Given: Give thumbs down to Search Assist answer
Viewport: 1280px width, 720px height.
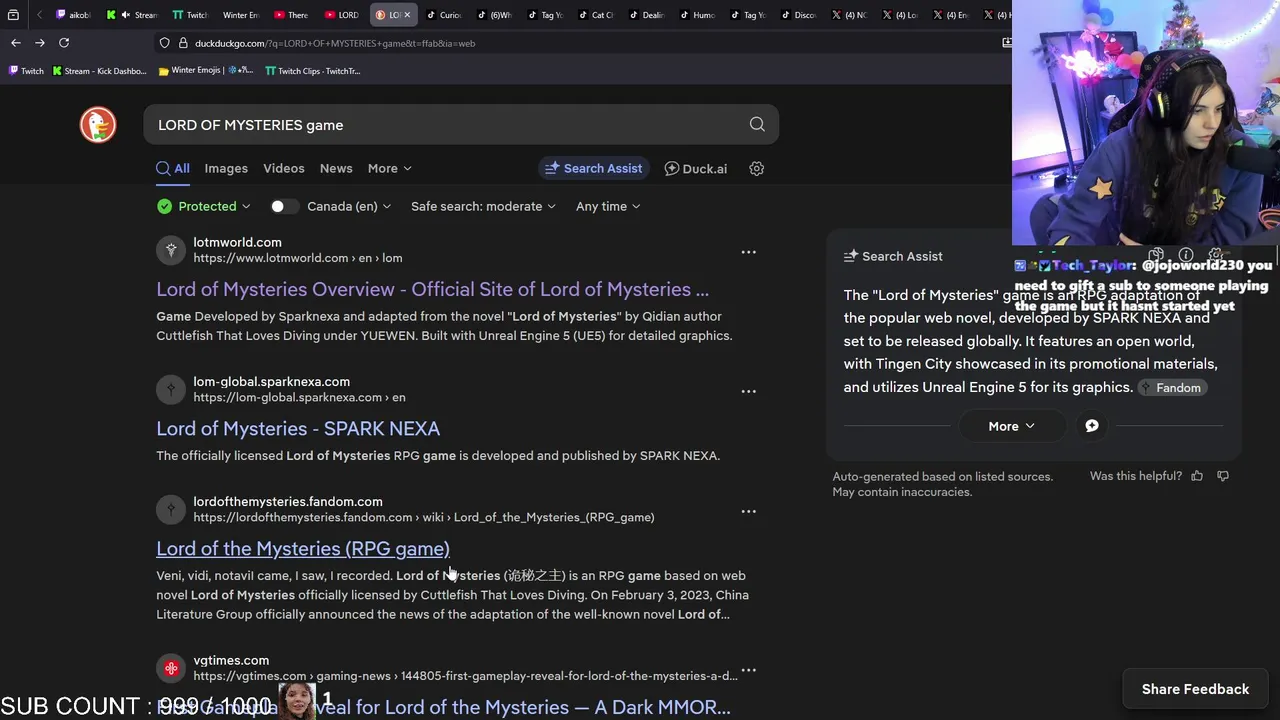Looking at the screenshot, I should 1223,476.
